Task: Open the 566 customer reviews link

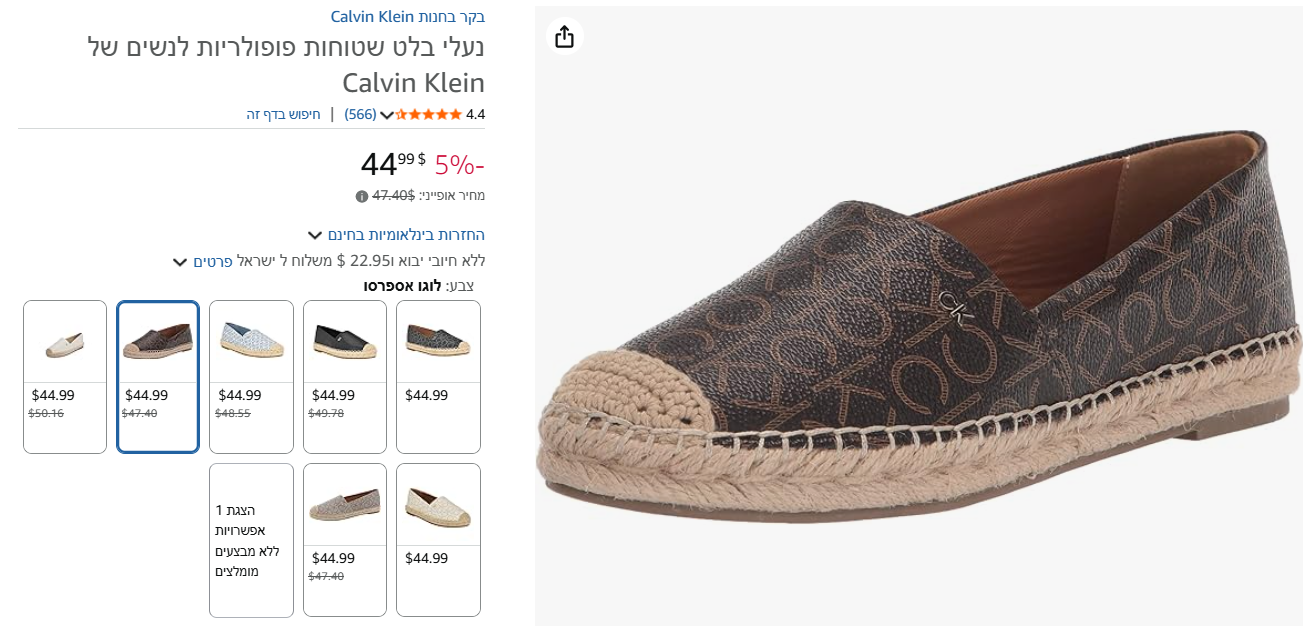Action: pos(360,114)
